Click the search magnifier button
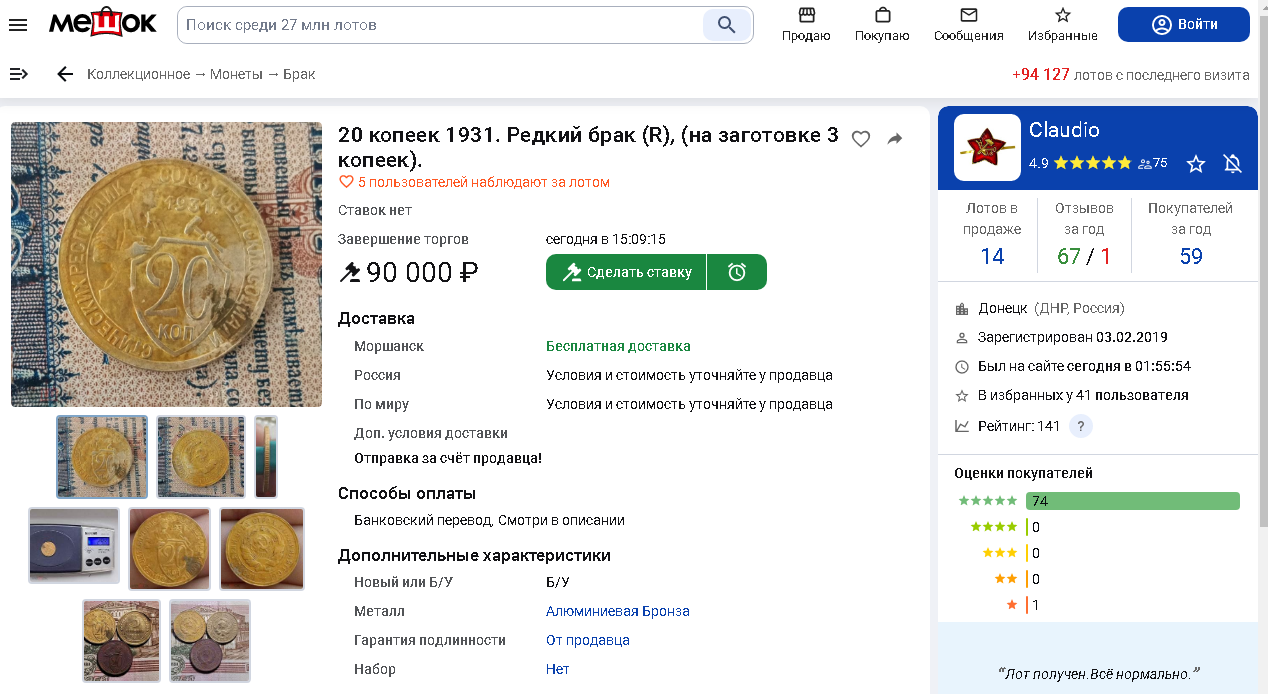 coord(726,25)
